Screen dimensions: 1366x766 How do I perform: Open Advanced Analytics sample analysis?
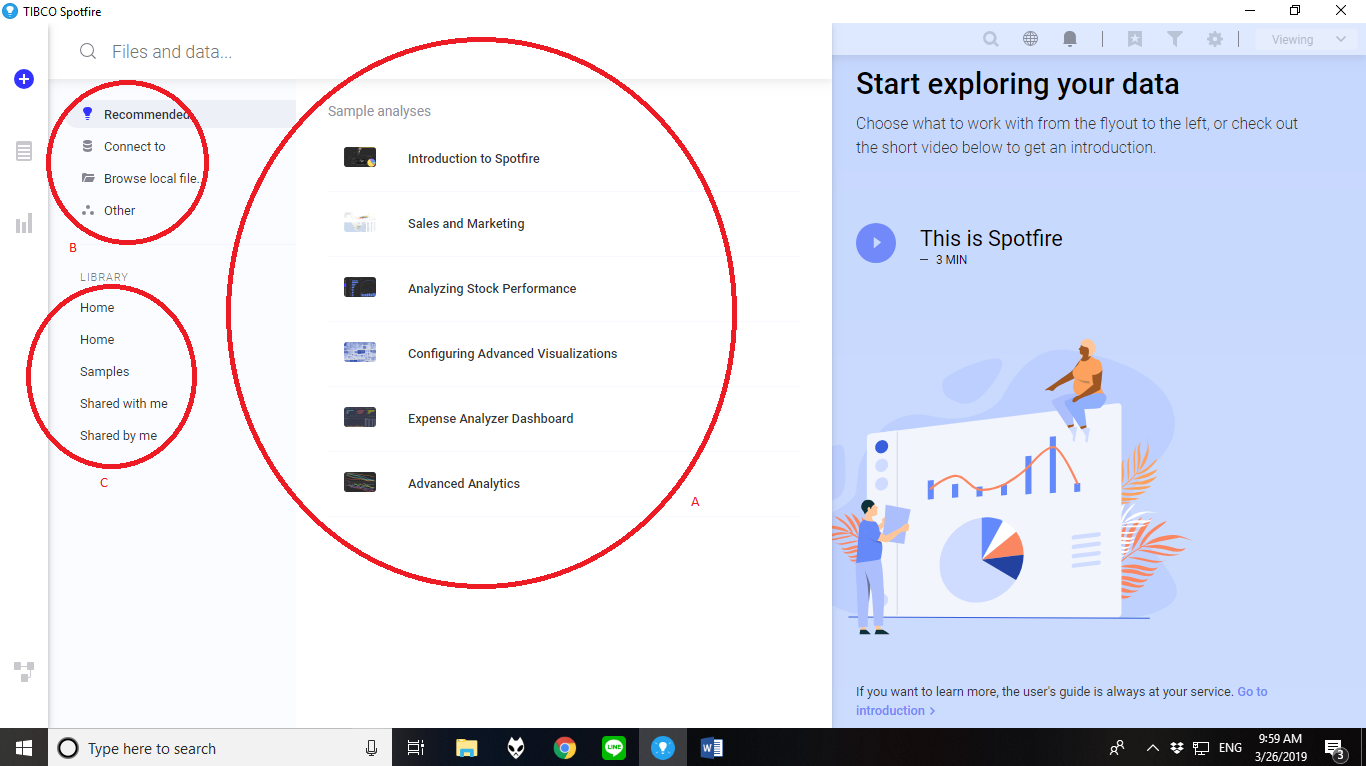click(x=564, y=484)
